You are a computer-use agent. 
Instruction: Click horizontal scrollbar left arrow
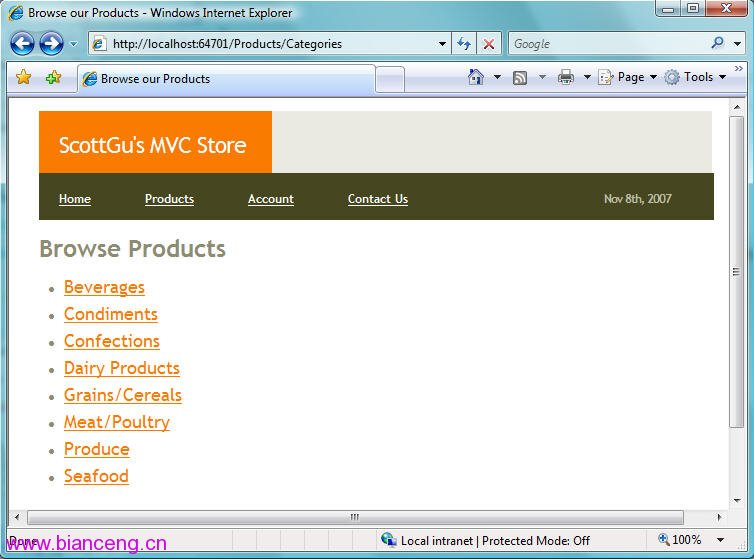pyautogui.click(x=17, y=518)
